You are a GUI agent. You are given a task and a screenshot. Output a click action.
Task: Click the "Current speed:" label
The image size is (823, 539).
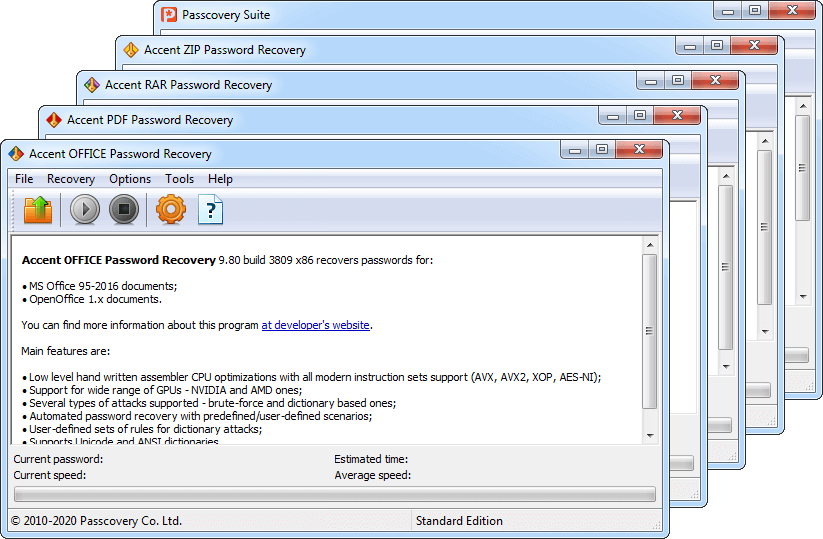[x=50, y=475]
